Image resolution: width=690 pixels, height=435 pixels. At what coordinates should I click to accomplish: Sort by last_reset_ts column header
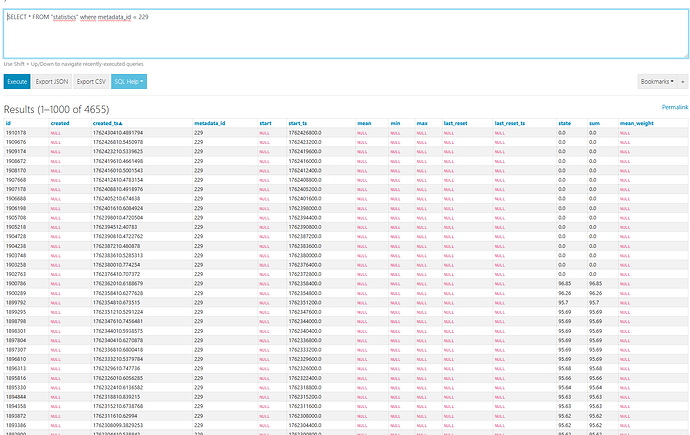pos(512,123)
